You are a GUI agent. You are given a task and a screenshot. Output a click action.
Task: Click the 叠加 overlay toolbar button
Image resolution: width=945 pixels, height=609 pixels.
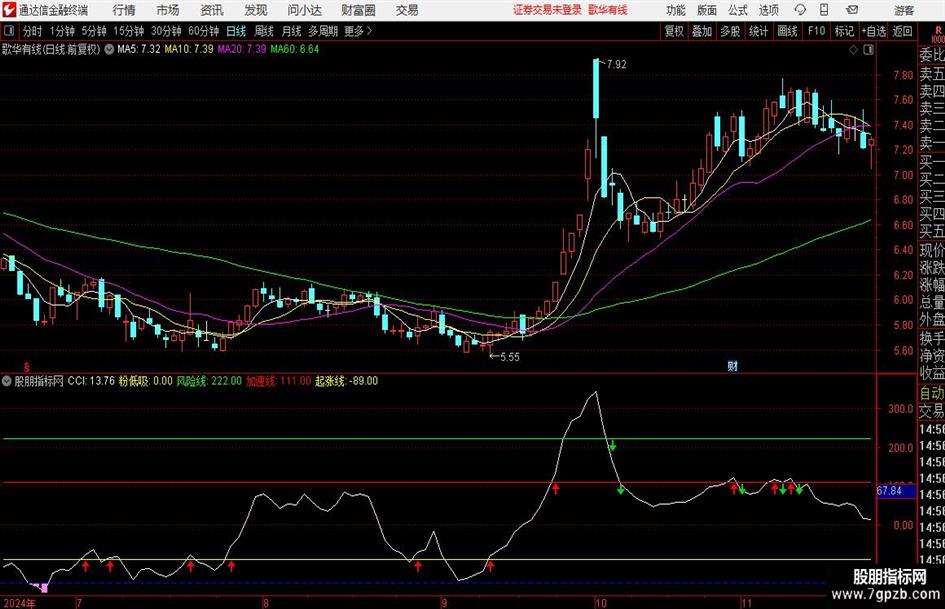pos(702,31)
